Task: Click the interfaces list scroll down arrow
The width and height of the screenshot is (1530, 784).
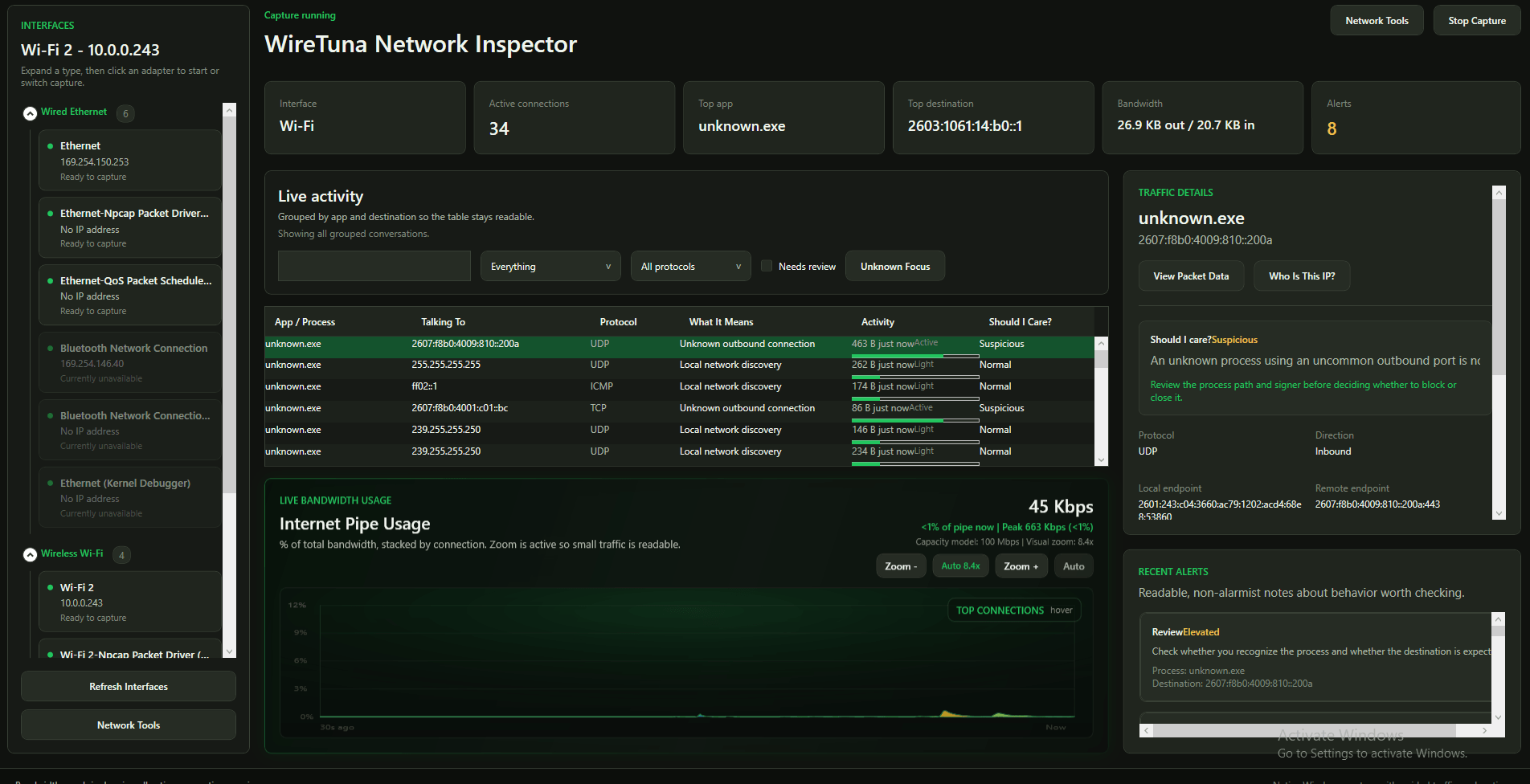Action: [230, 651]
